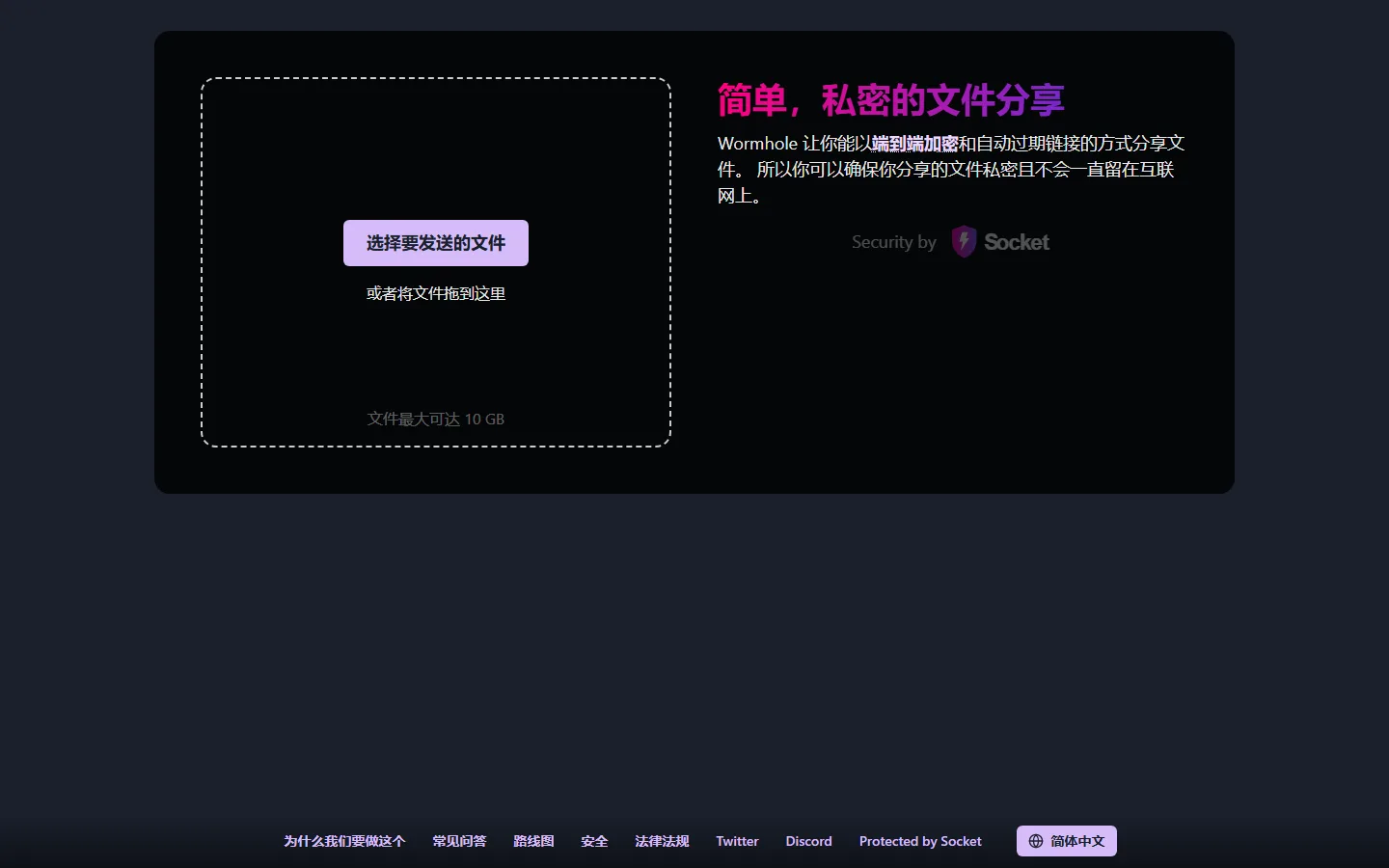
Task: Open the 常见问答 footer link
Action: pos(459,841)
